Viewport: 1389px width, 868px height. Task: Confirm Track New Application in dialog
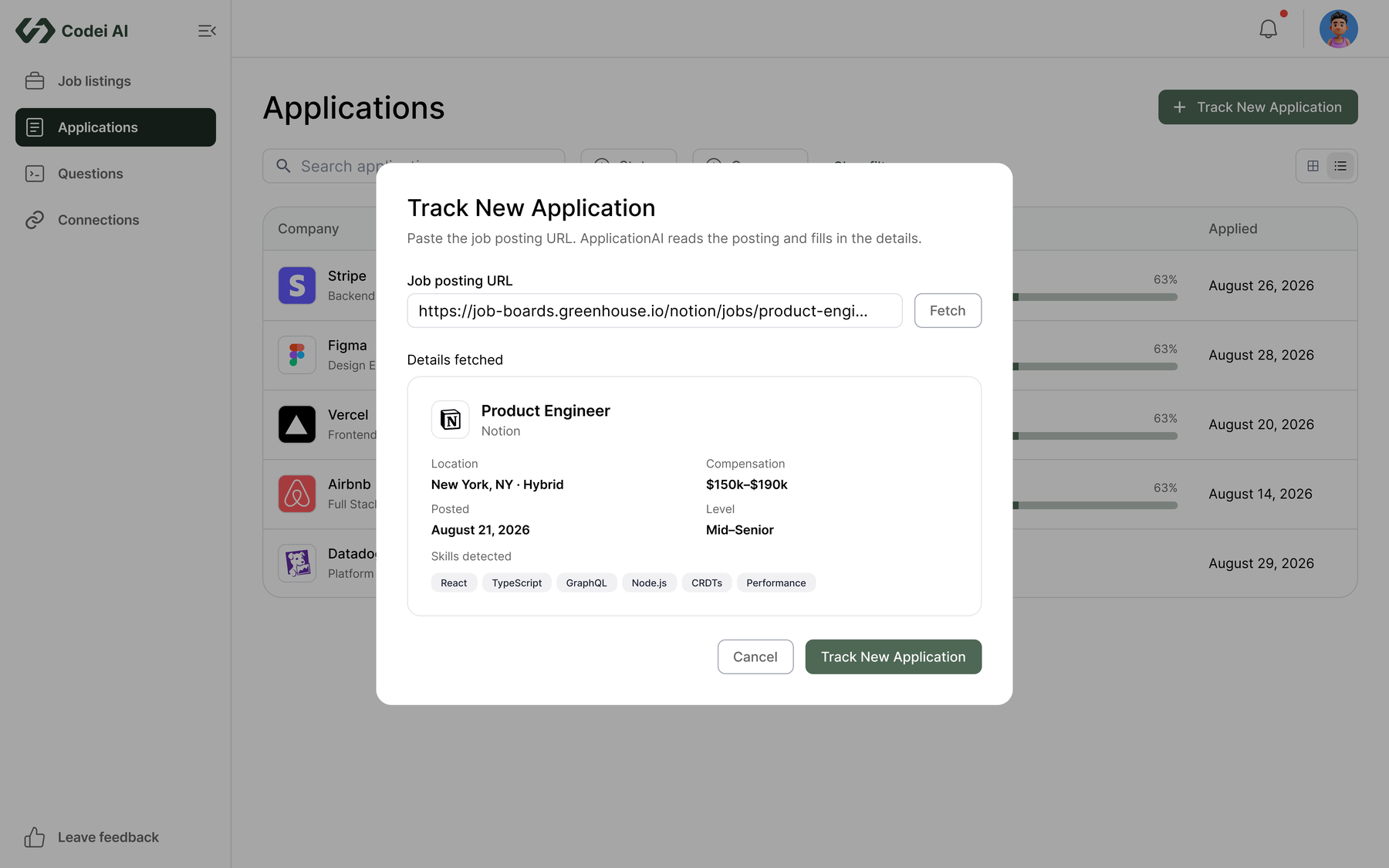pos(893,657)
